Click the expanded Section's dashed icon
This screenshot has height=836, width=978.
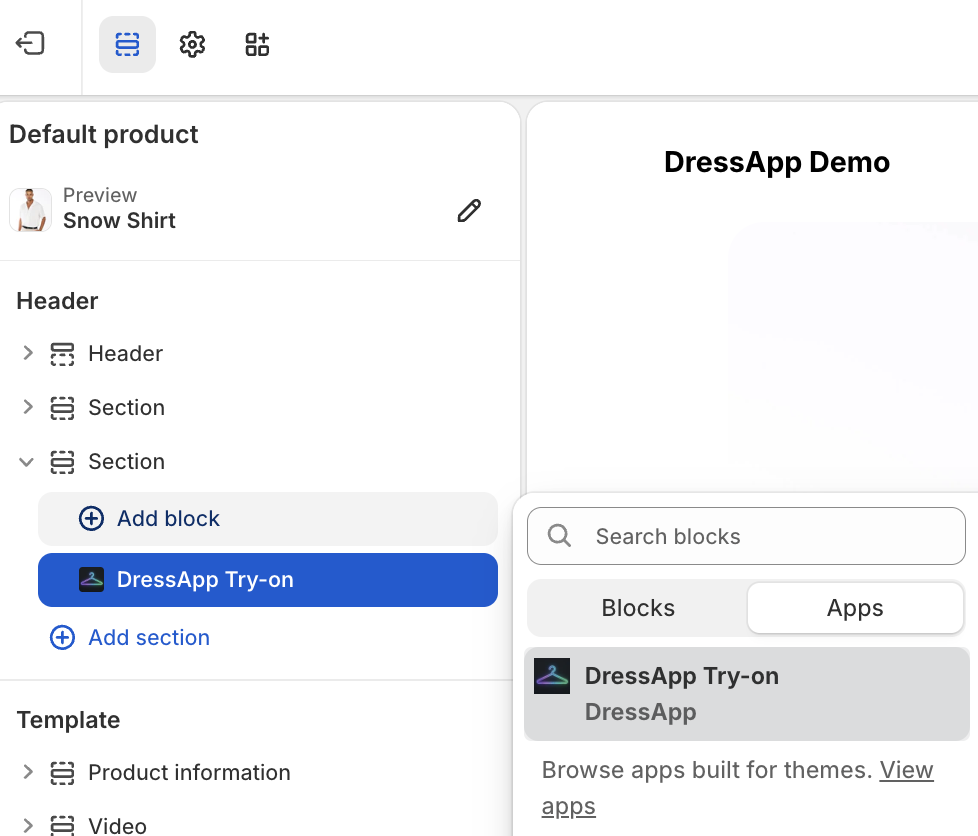click(x=62, y=462)
